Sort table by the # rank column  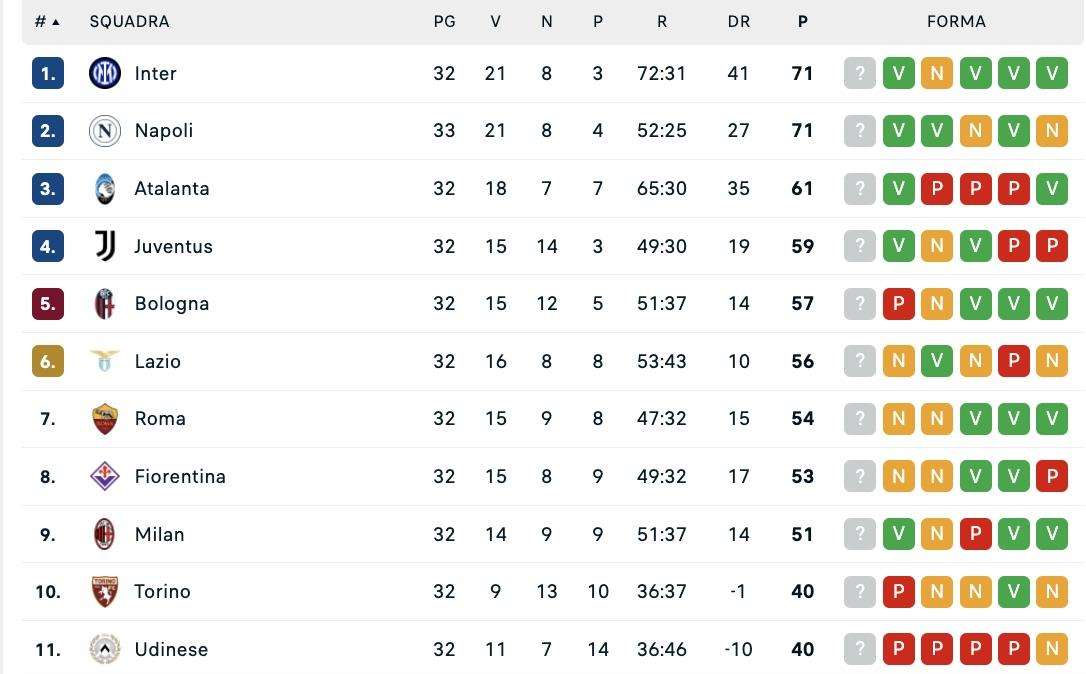[46, 21]
